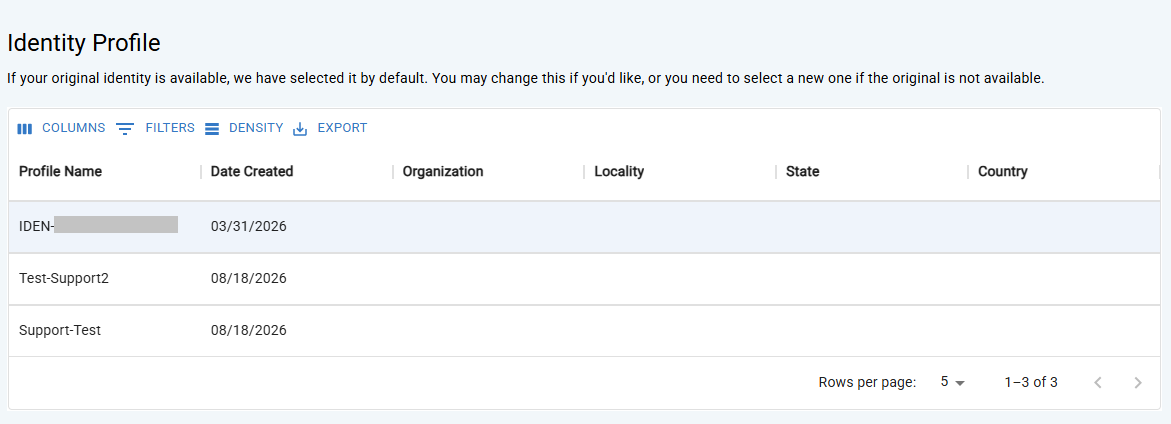The width and height of the screenshot is (1171, 424).
Task: Open the Filters panel
Action: [x=155, y=128]
